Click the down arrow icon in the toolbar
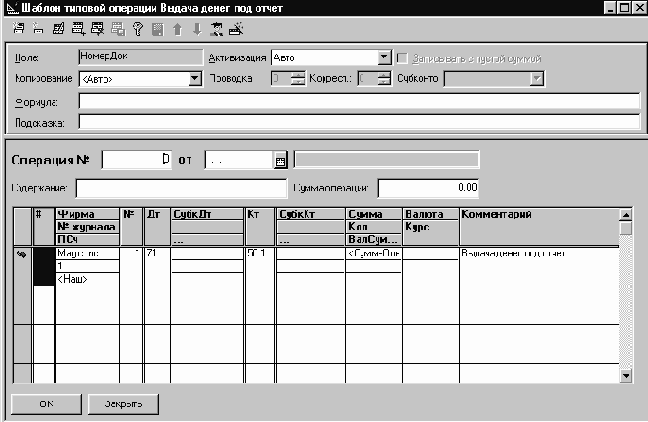The image size is (648, 422). click(x=195, y=29)
